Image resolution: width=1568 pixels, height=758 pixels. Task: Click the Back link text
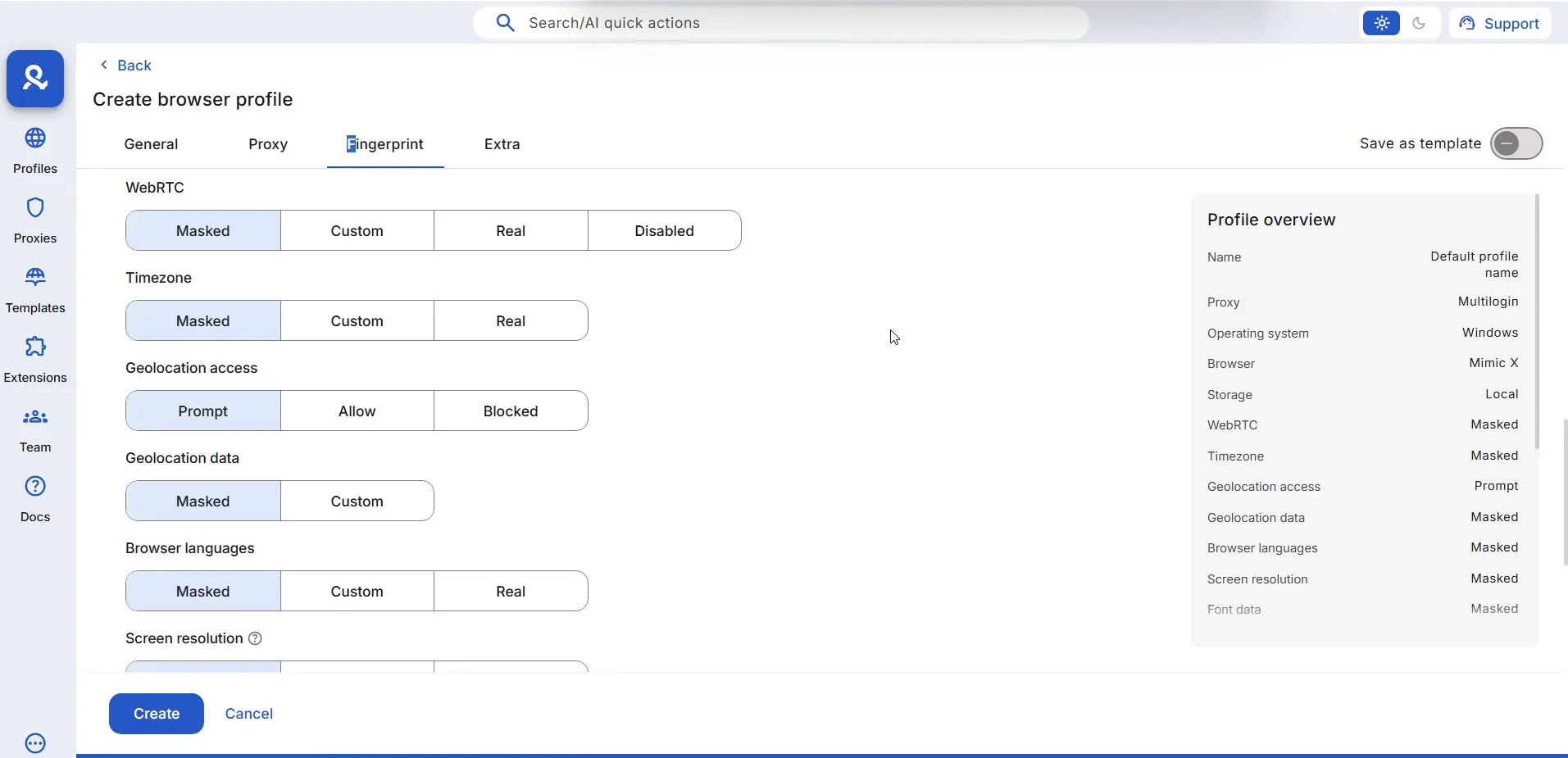point(134,66)
